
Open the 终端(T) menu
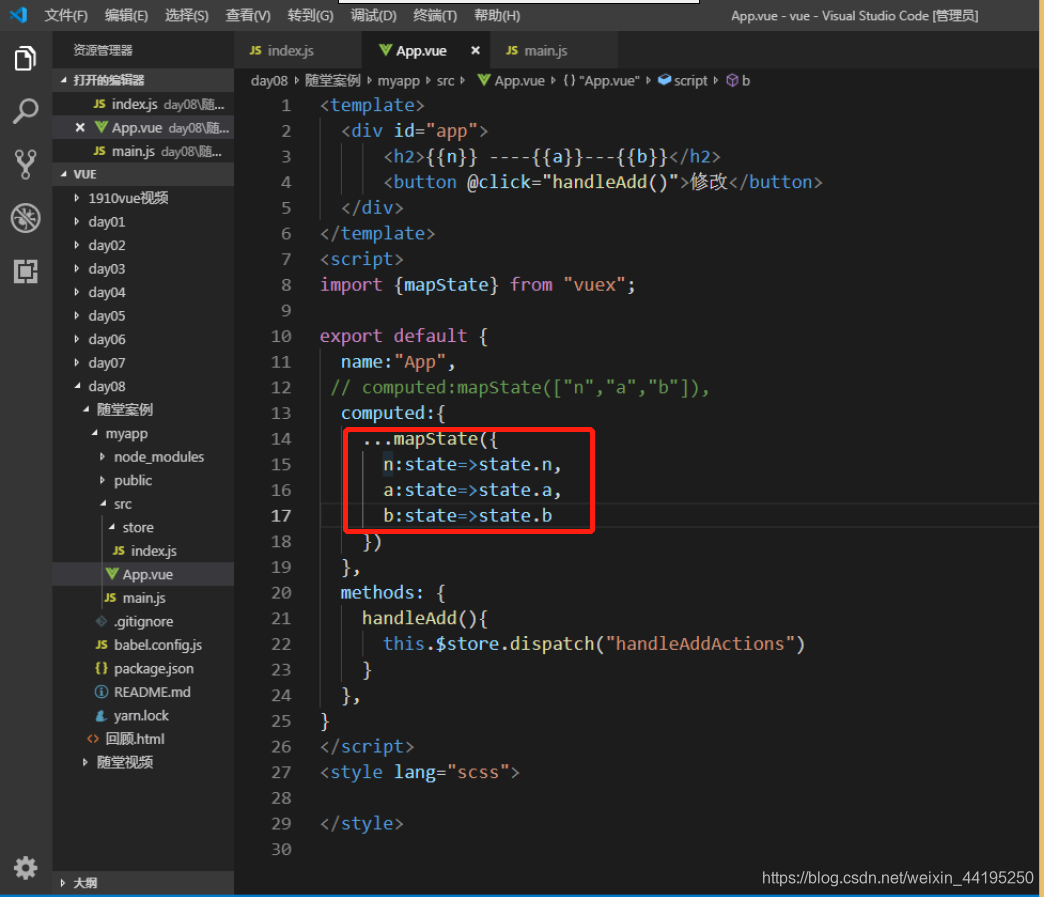[435, 15]
